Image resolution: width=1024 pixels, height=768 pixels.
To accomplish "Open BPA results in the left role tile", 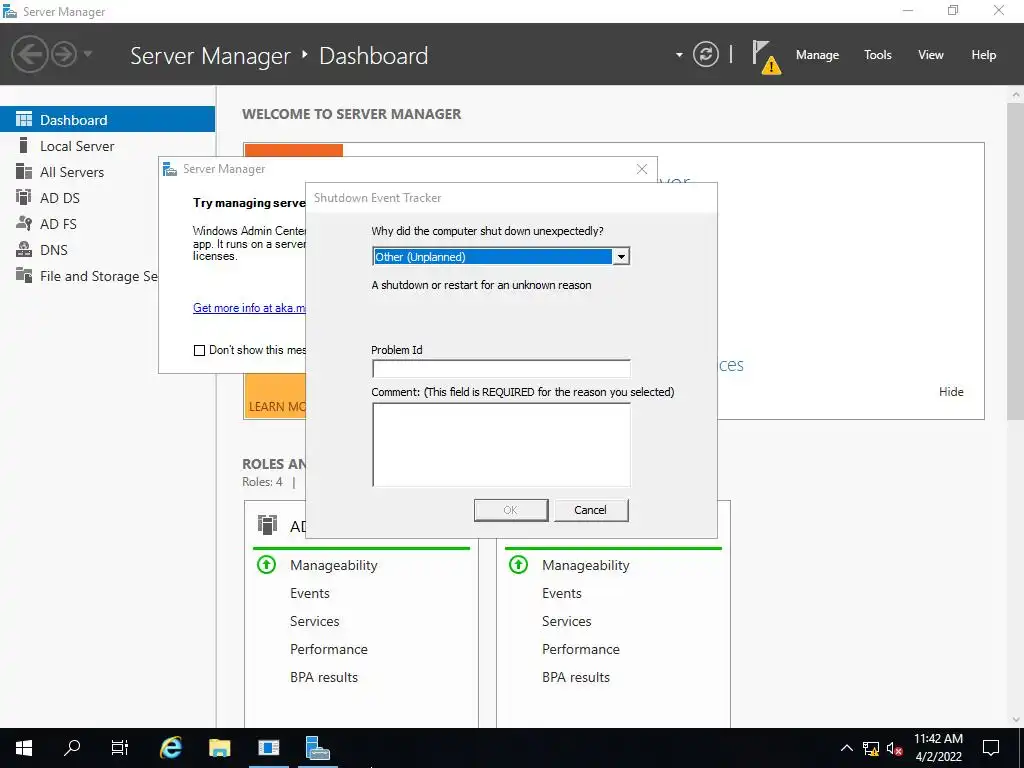I will pos(324,677).
